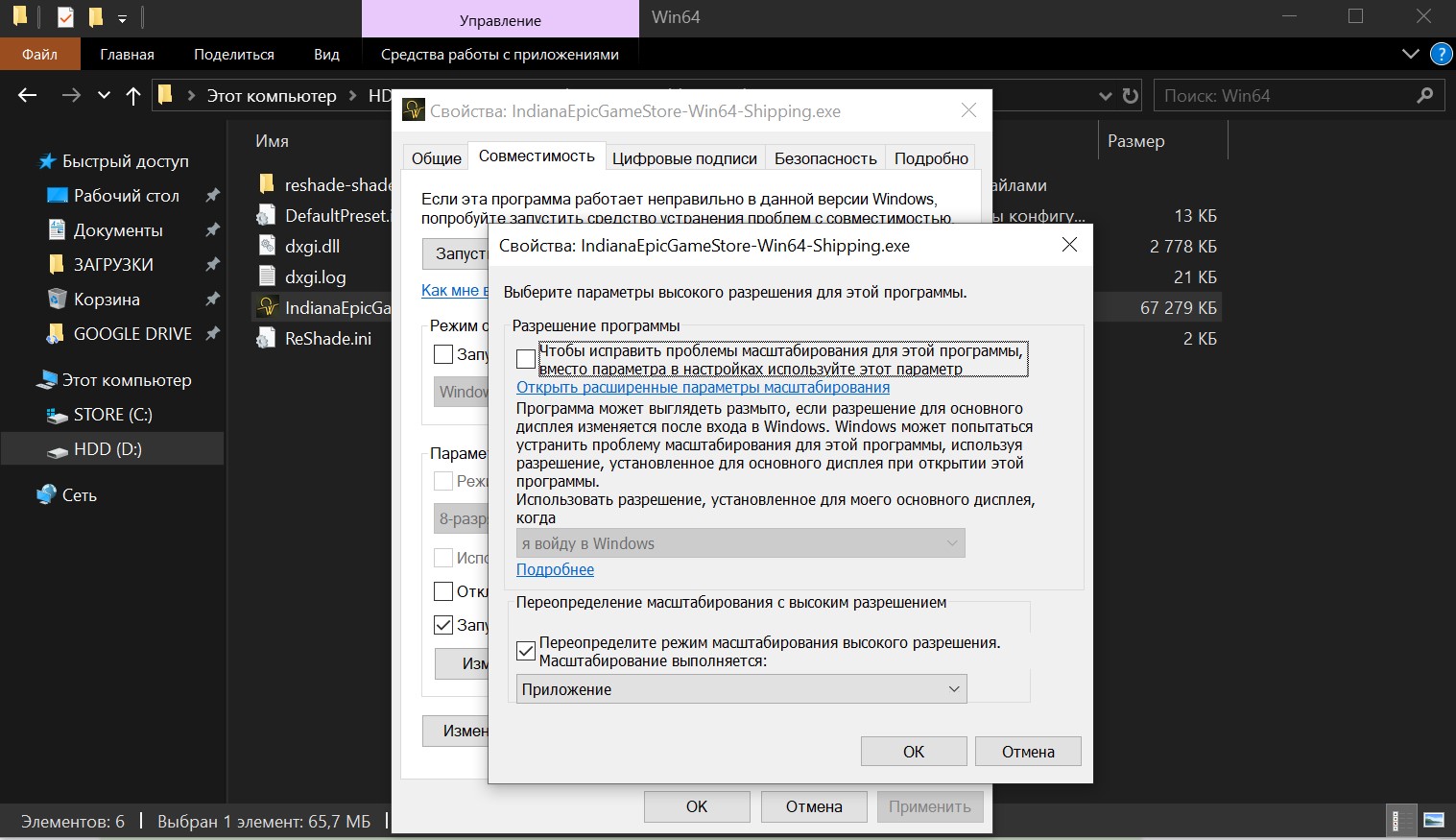Image resolution: width=1456 pixels, height=840 pixels.
Task: Select Этот компьютер in the navigation pane
Action: pyautogui.click(x=127, y=380)
